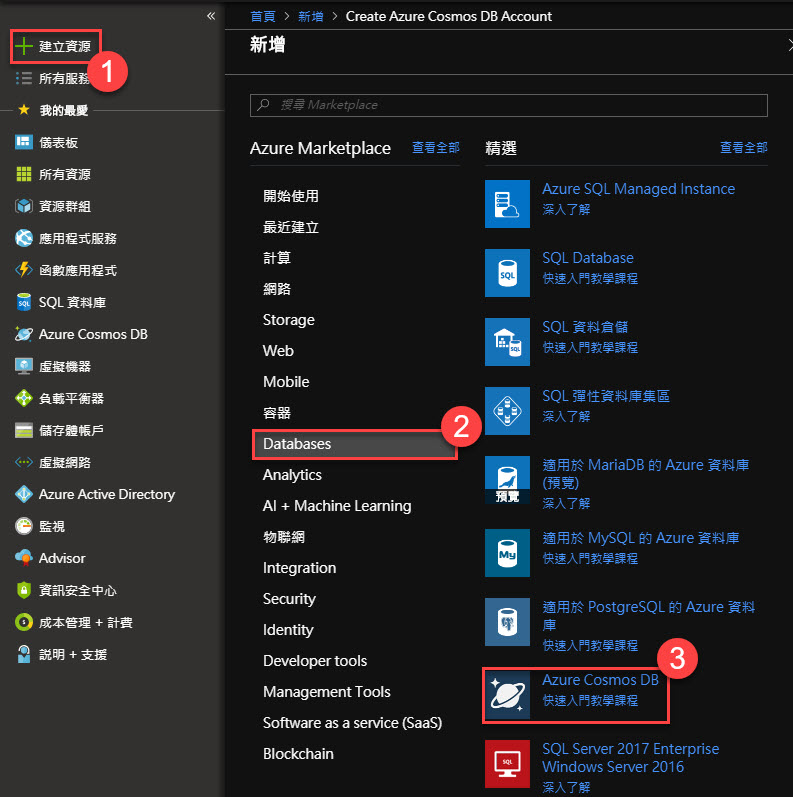Select the Storage category
793x797 pixels.
289,320
